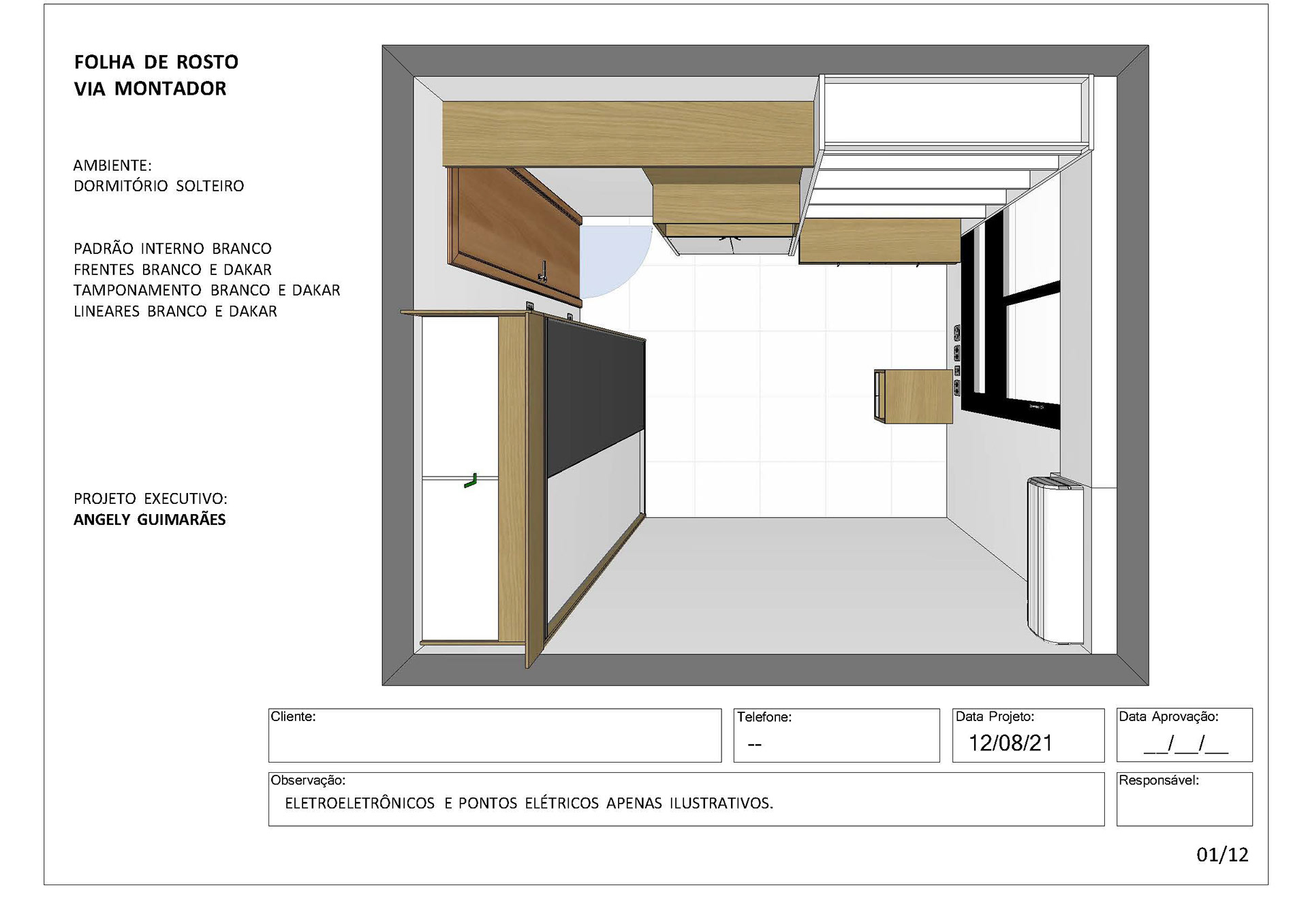Click the 01/12 page number
The image size is (1308, 924).
click(1222, 855)
